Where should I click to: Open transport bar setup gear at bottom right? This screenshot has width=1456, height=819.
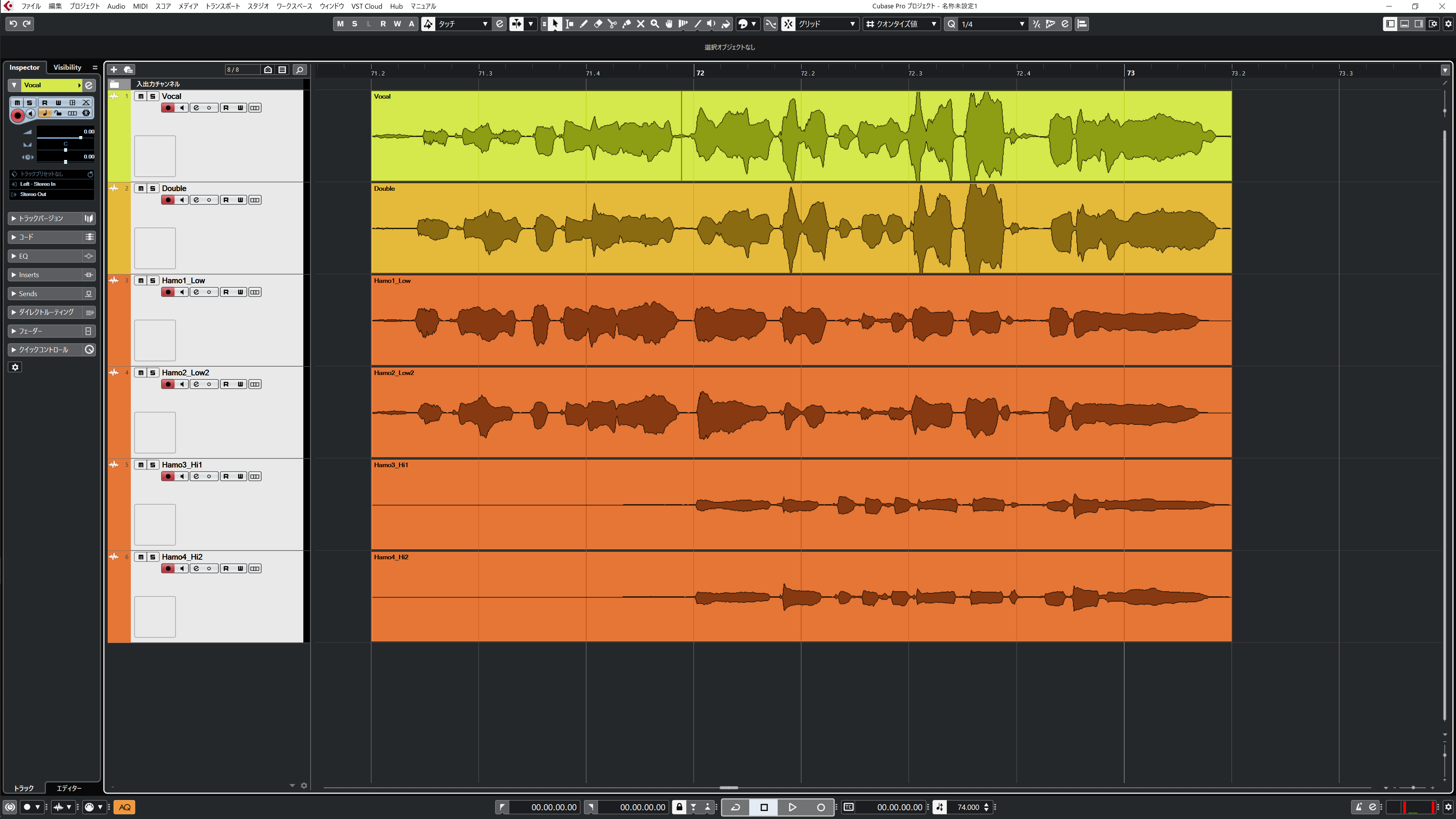tap(1448, 807)
